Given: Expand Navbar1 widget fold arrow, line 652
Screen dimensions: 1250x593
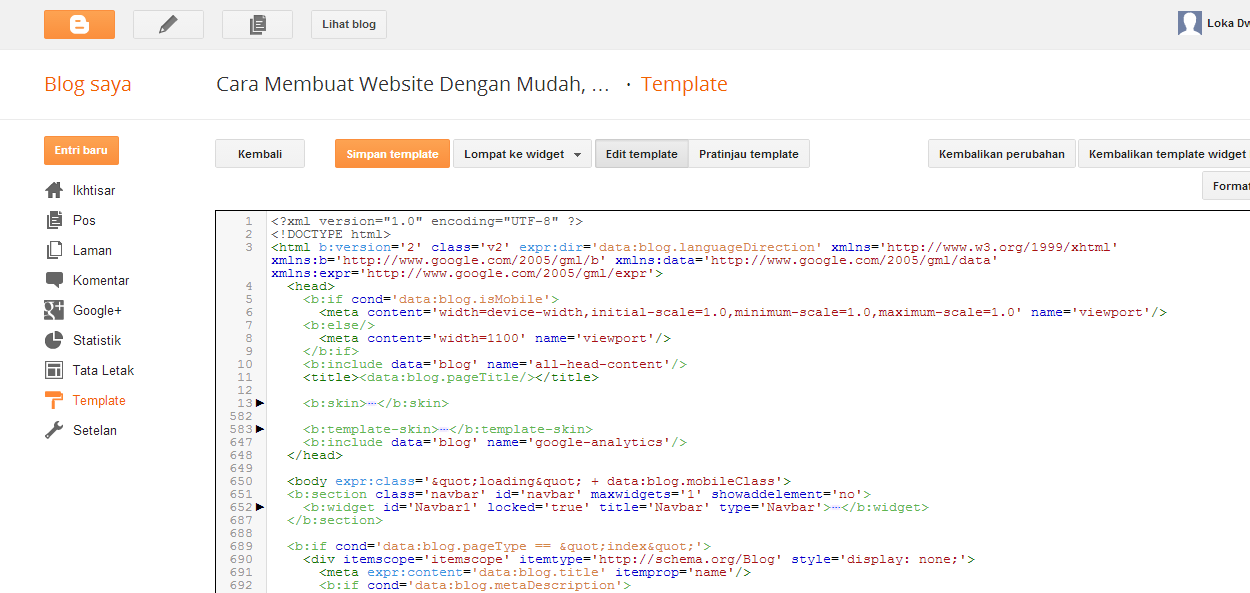Looking at the screenshot, I should (x=260, y=507).
